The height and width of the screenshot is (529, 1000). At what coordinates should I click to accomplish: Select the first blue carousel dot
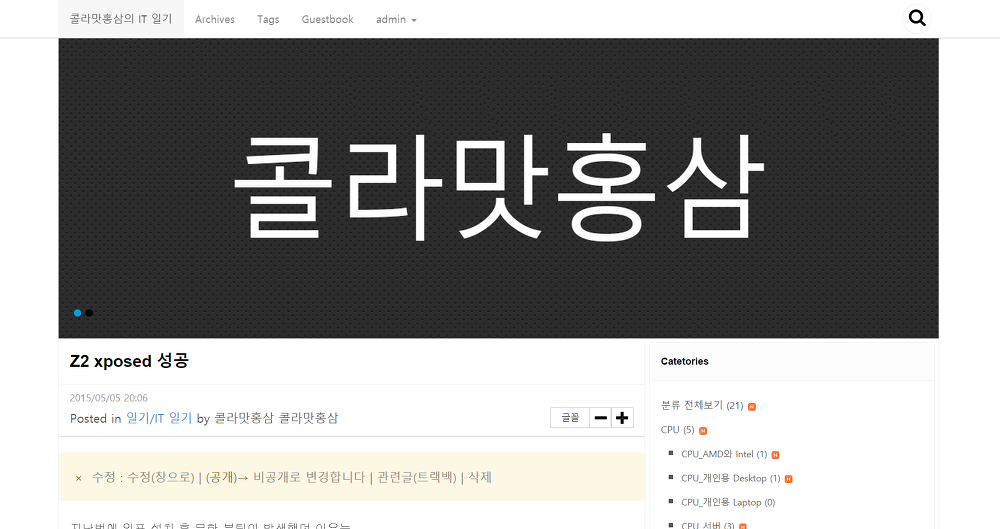pyautogui.click(x=77, y=313)
